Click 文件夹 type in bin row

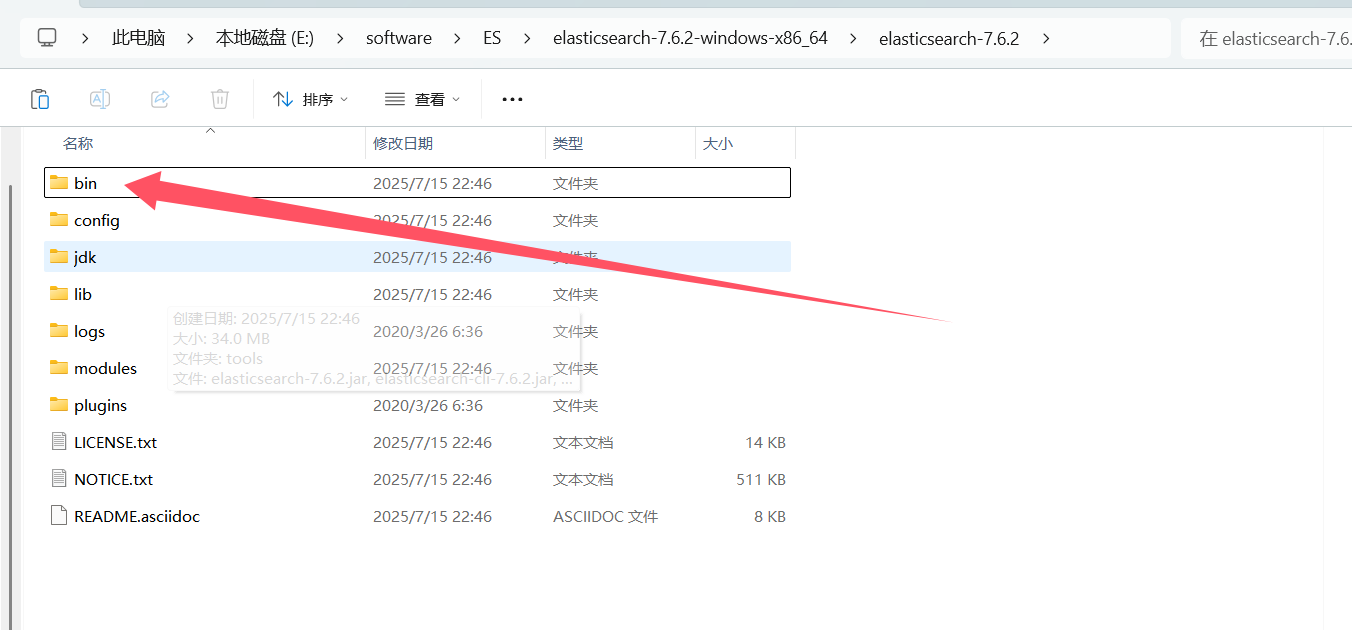click(575, 183)
